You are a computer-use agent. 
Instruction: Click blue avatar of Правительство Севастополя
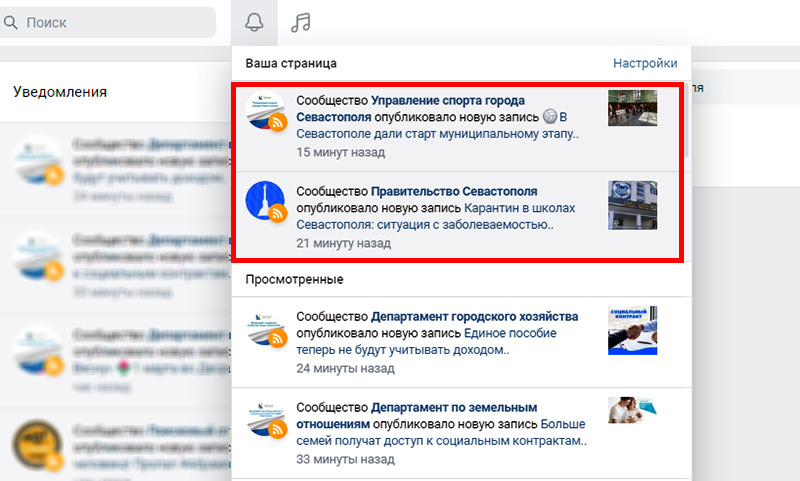[x=265, y=201]
